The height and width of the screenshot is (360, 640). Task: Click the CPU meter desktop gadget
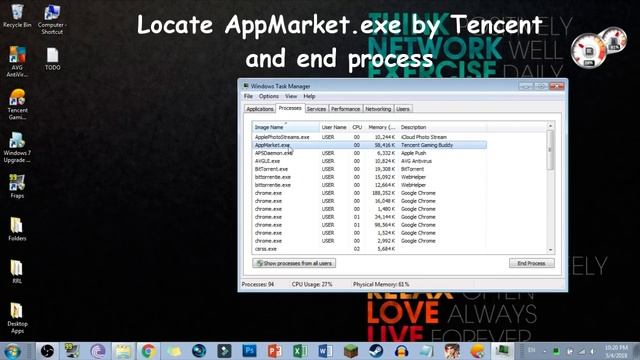point(588,51)
